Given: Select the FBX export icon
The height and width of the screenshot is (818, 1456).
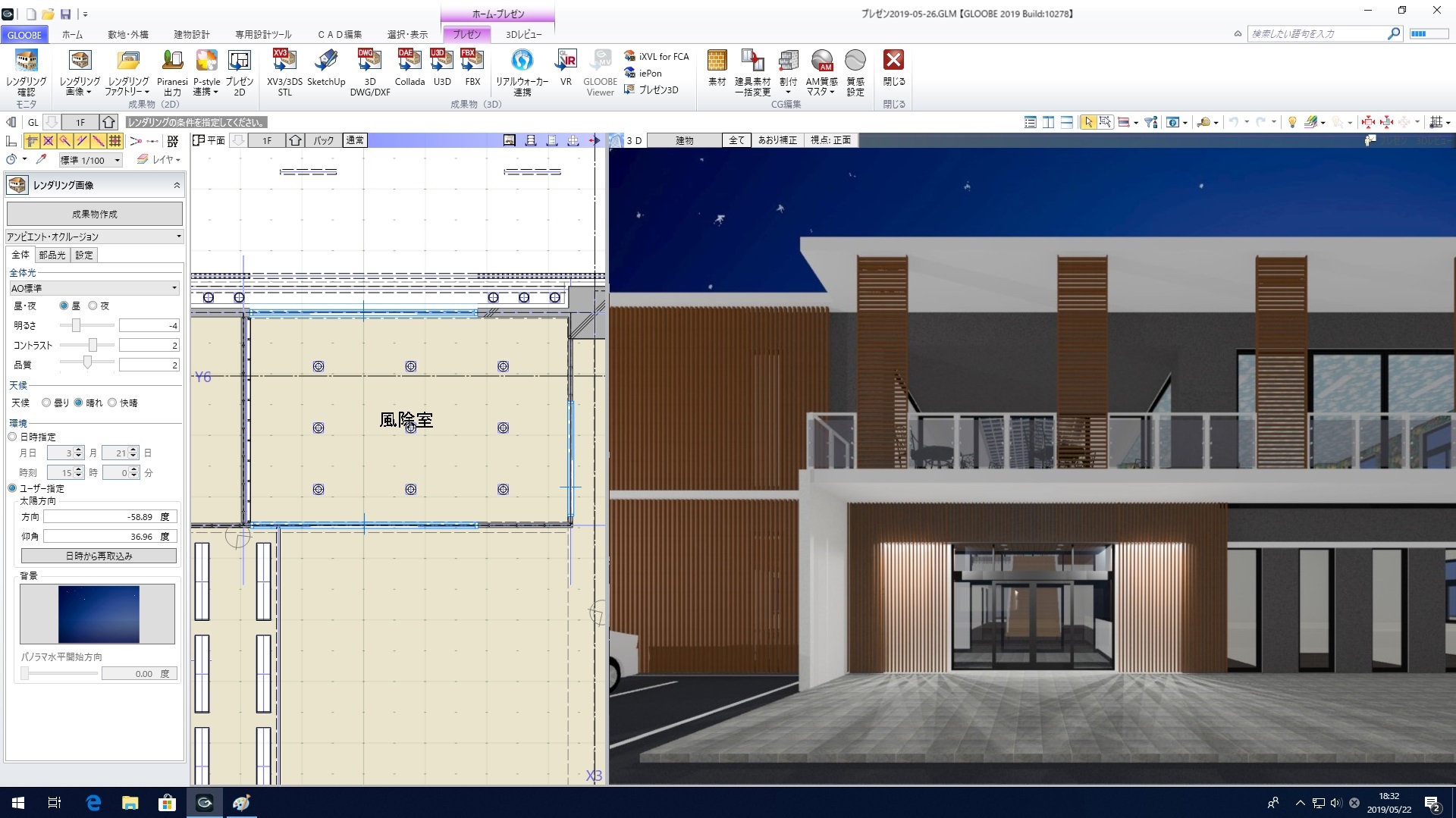Looking at the screenshot, I should [472, 68].
